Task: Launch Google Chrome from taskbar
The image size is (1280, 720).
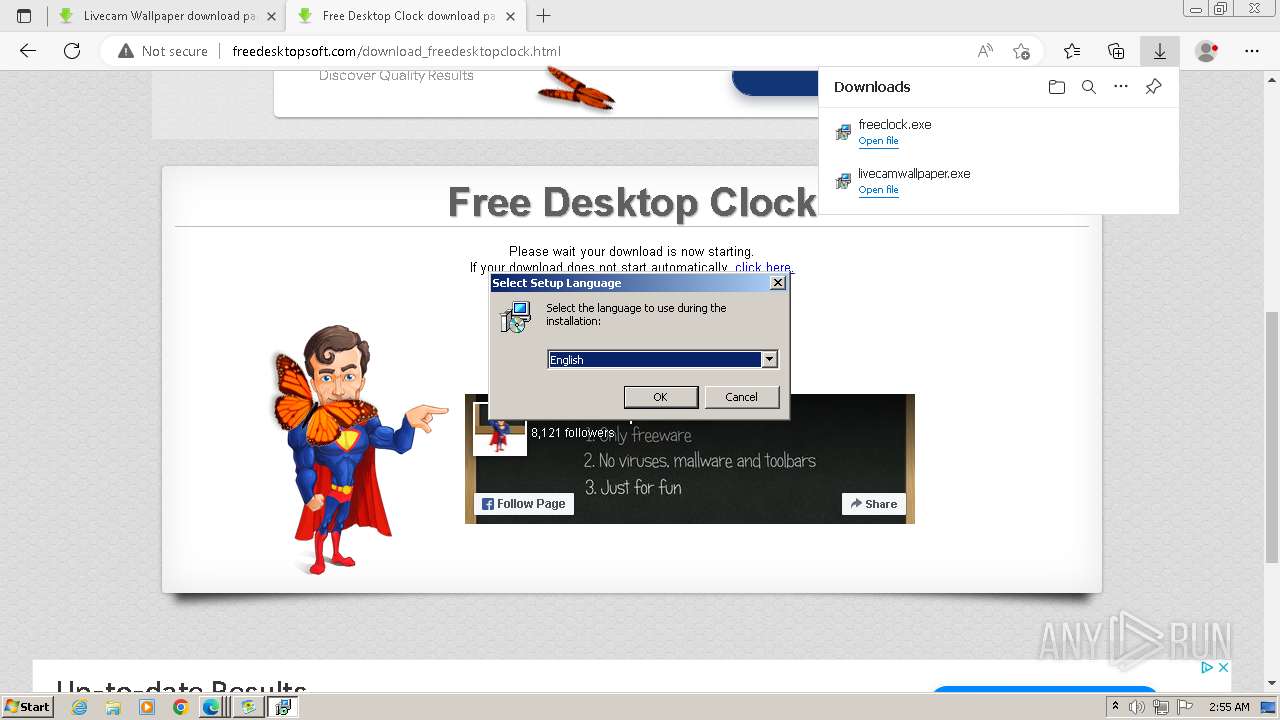Action: 180,707
